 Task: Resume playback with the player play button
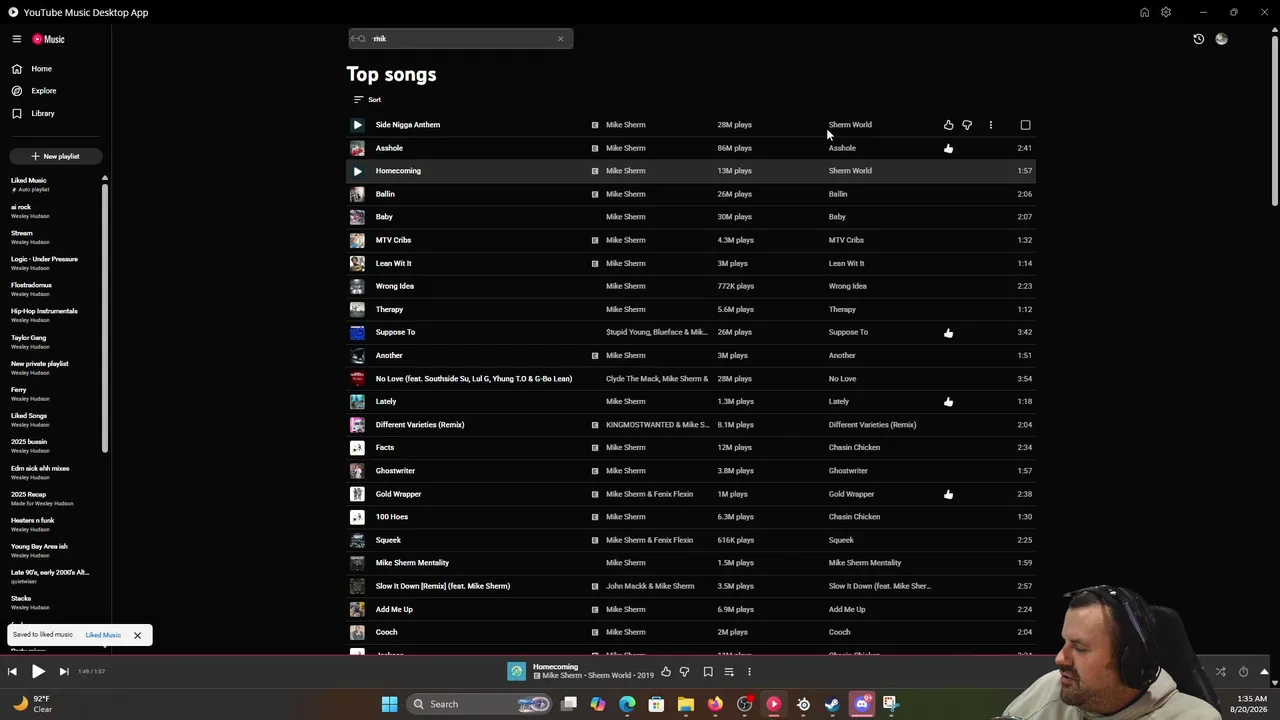(38, 672)
